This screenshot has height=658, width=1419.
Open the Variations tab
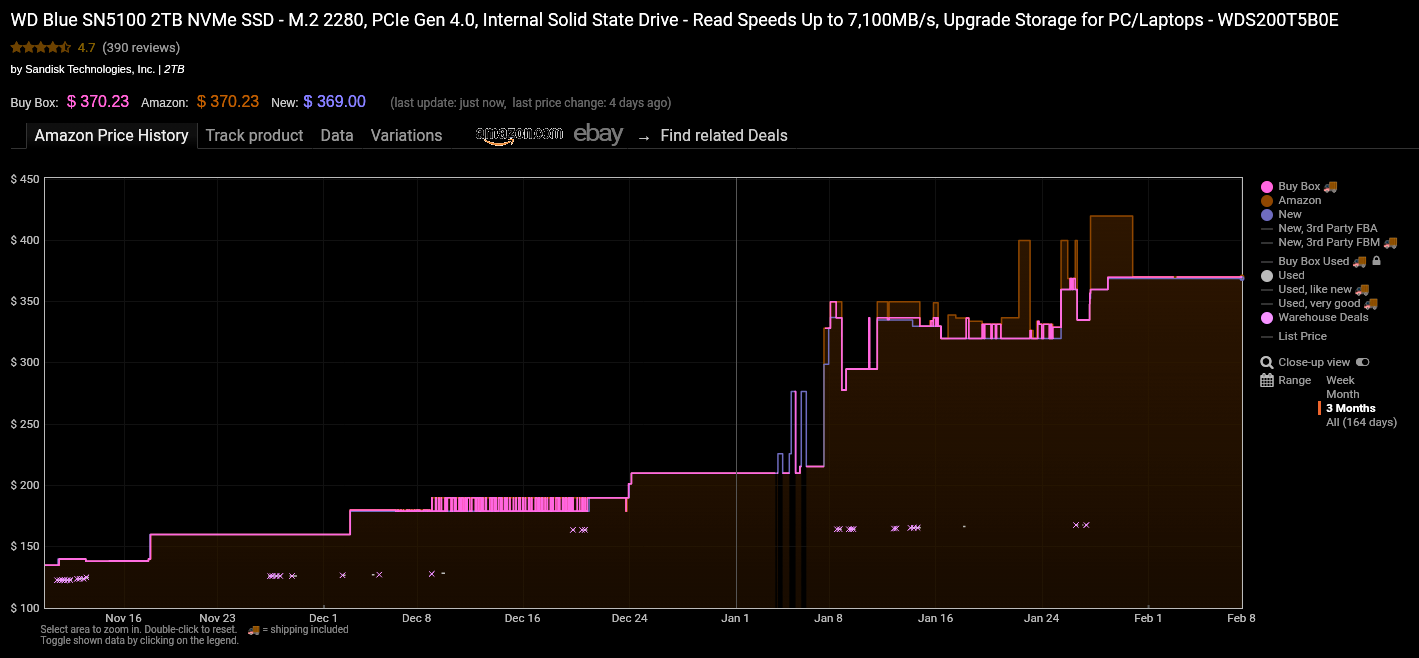(406, 135)
